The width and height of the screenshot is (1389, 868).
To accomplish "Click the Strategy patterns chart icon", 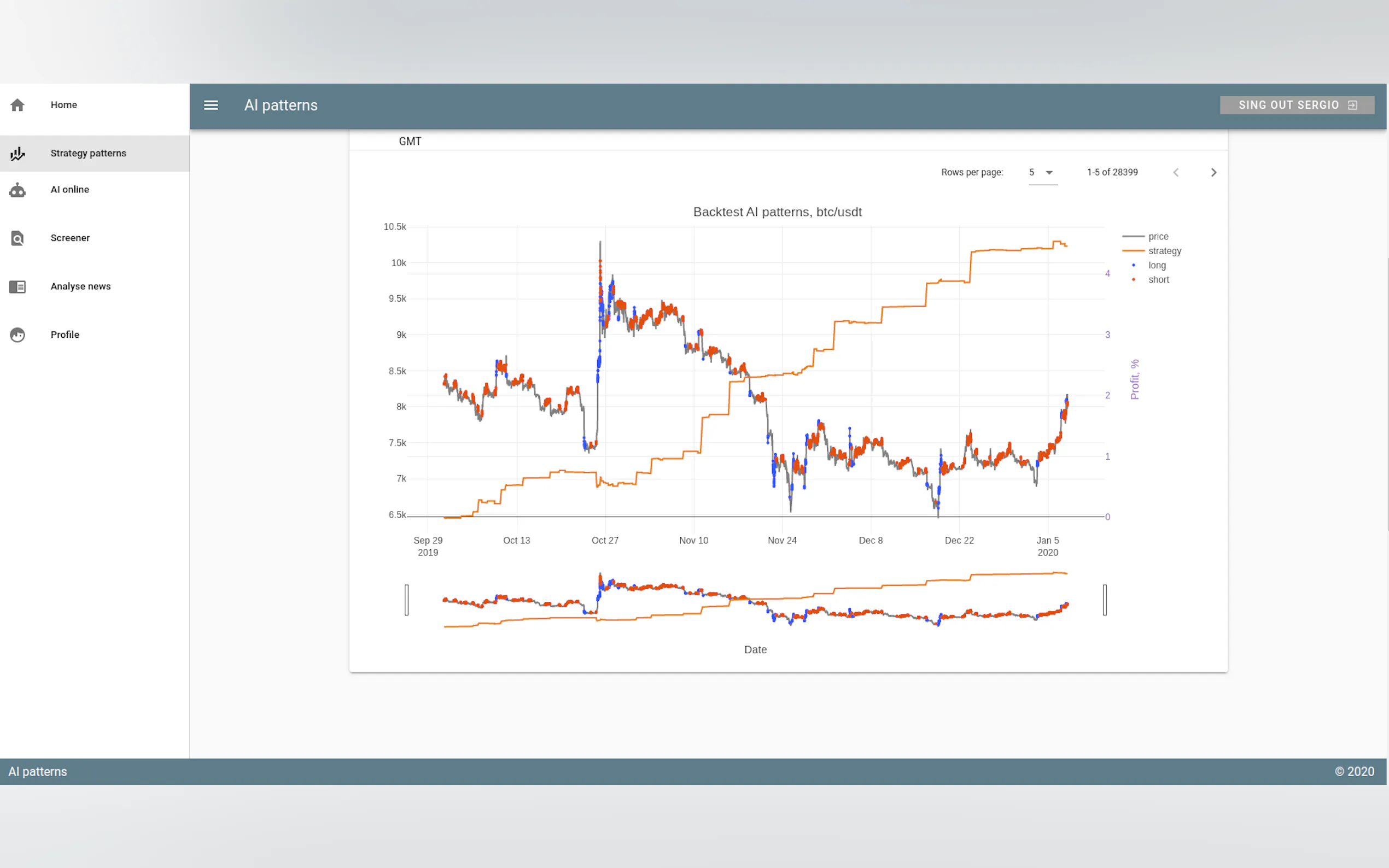I will coord(17,153).
